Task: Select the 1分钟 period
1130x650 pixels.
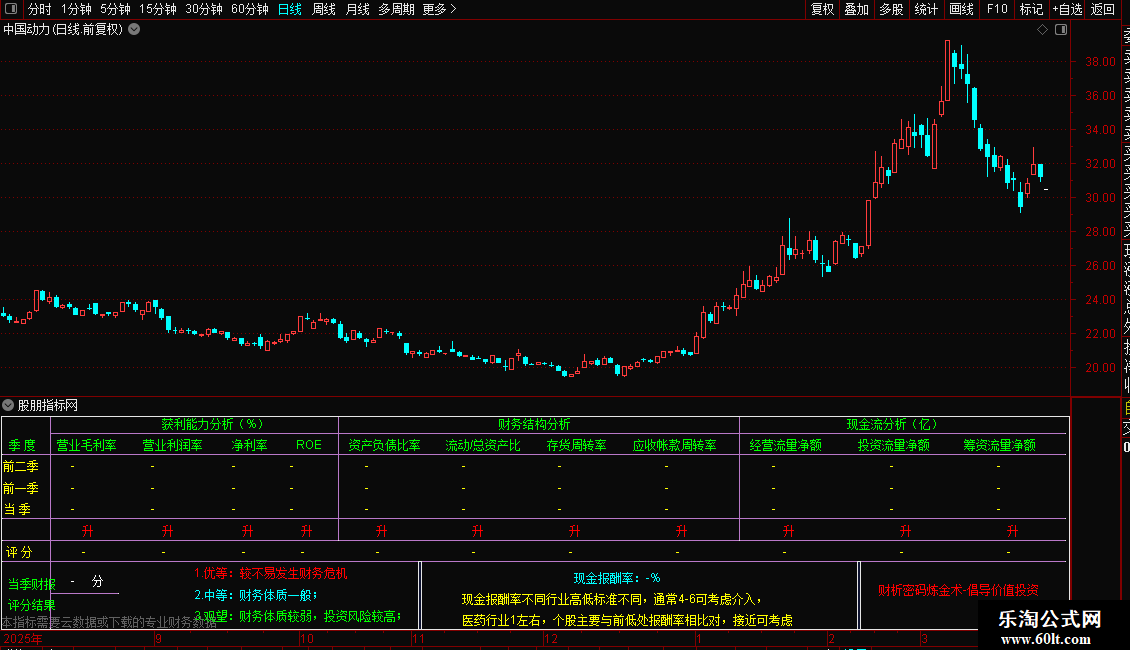Action: point(76,9)
